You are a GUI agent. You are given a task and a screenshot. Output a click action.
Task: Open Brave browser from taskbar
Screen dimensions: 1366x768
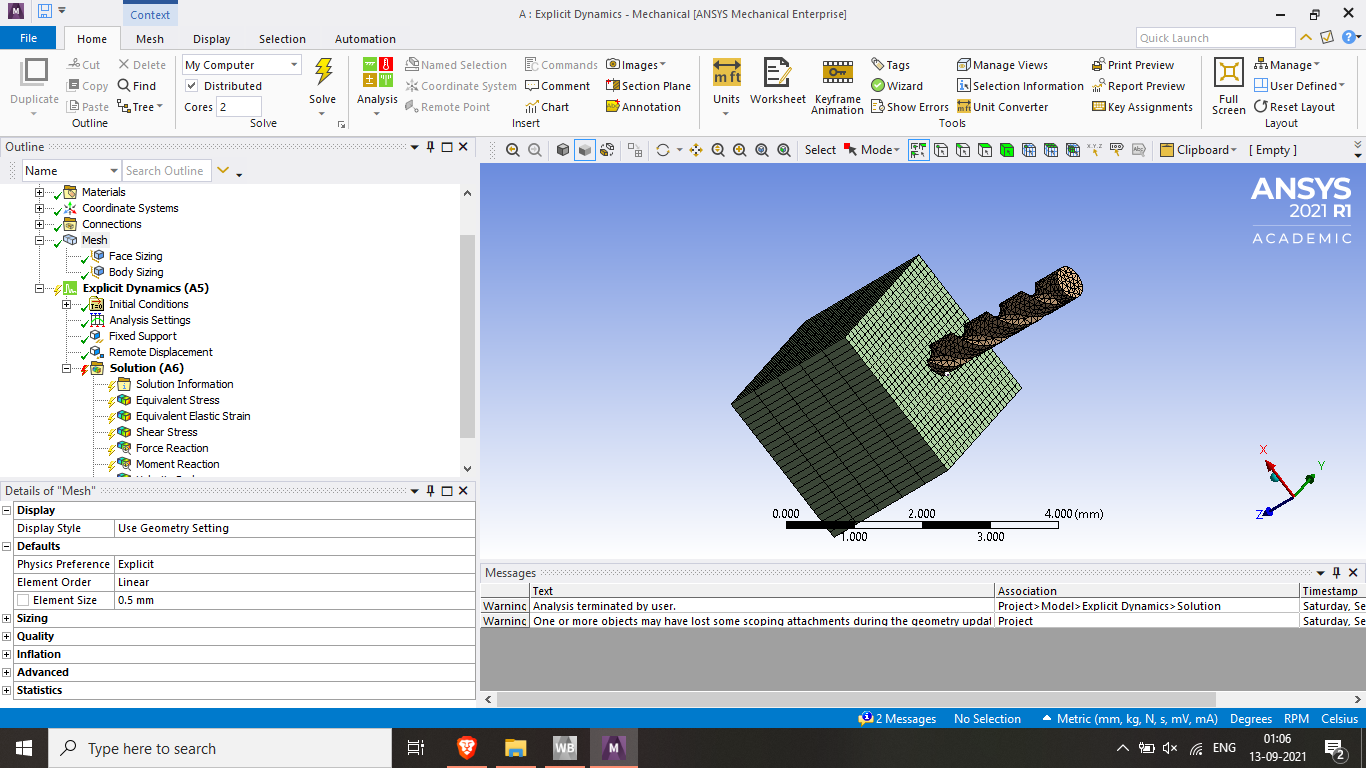click(x=466, y=748)
